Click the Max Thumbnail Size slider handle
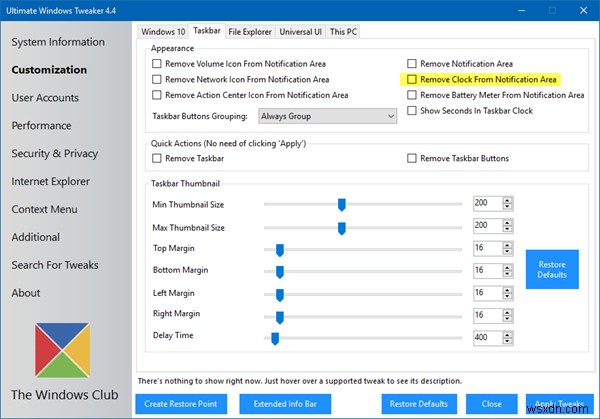 (342, 226)
